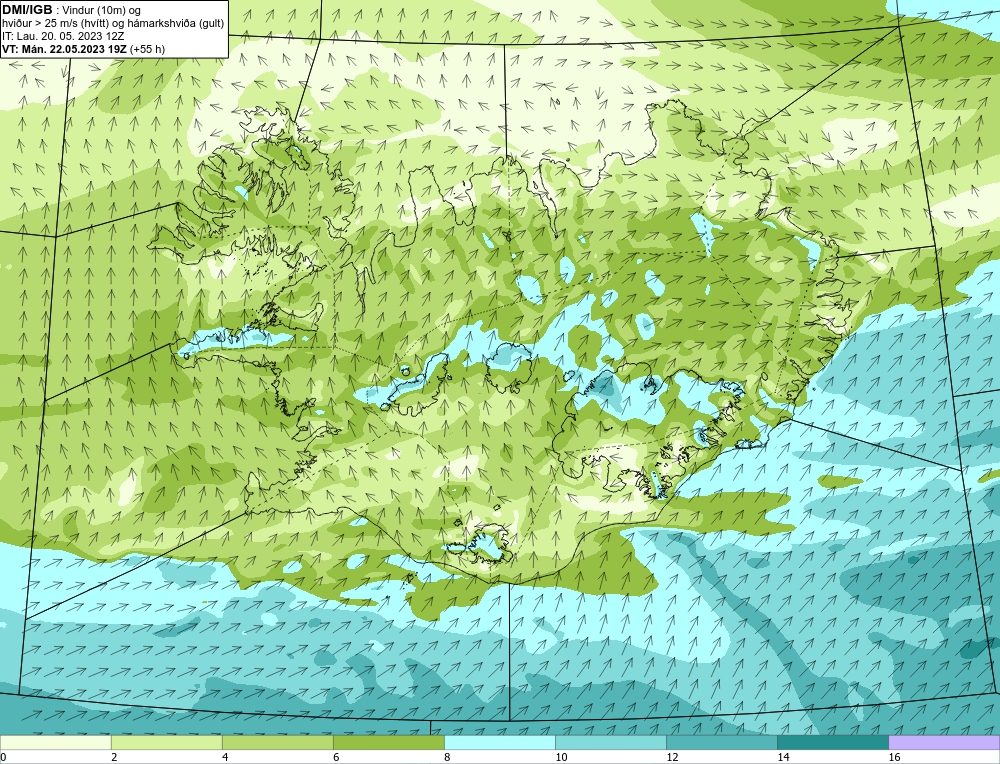Screen dimensions: 1000x764
Task: Click the 4–6 m/s green legend swatch
Action: [x=277, y=743]
